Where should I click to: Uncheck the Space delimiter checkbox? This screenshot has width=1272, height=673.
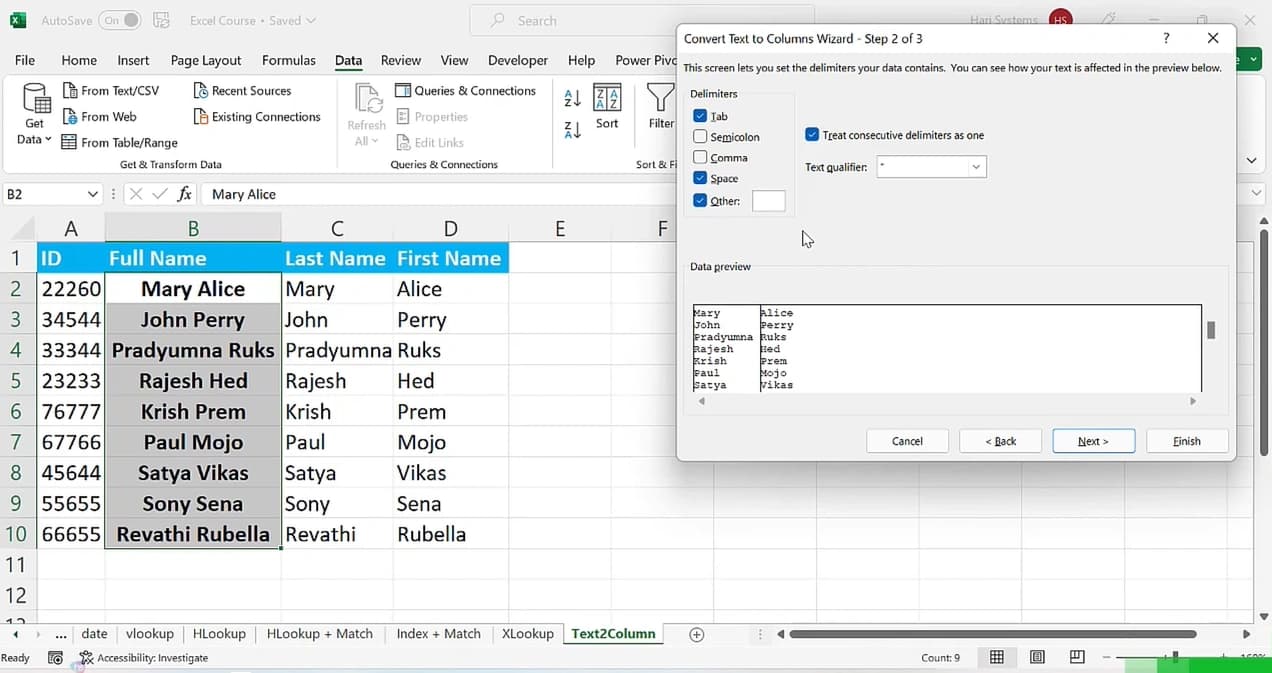coord(700,178)
